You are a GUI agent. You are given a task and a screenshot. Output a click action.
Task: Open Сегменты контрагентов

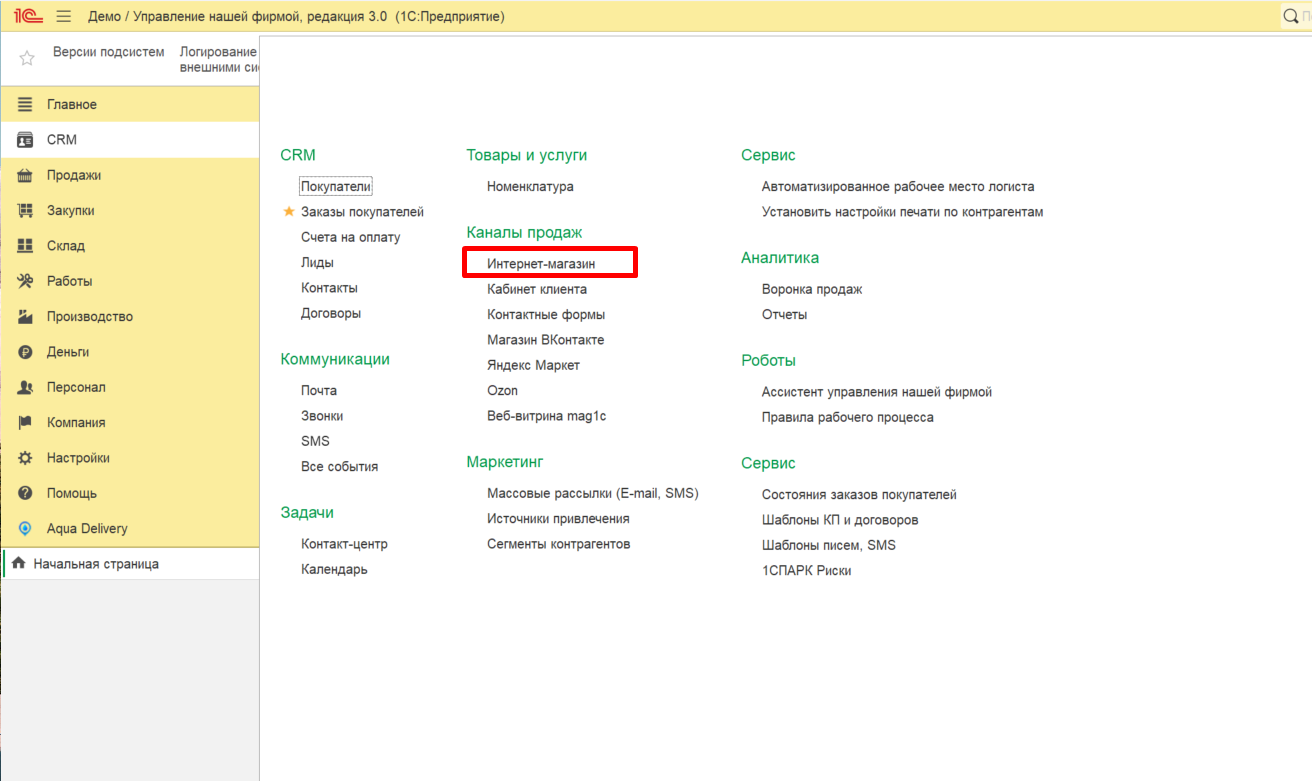coord(558,544)
